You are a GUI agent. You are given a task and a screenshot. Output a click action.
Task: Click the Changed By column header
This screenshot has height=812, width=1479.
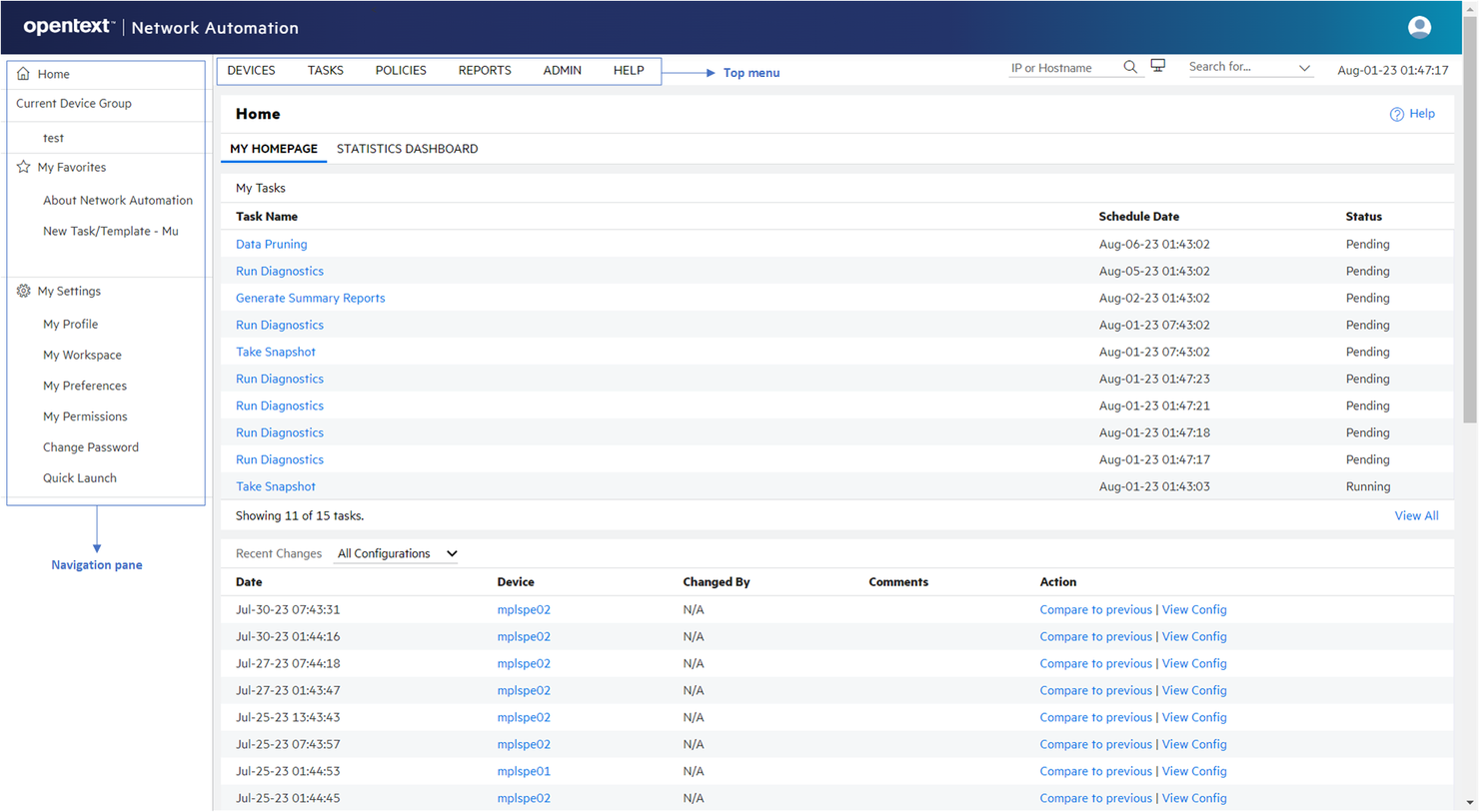[x=716, y=582]
